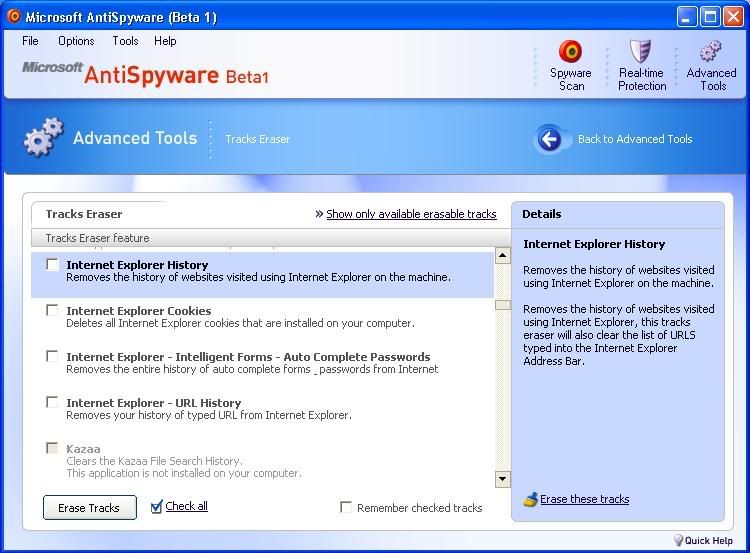Click the Quick Help label
Screen dimensions: 750x553
[708, 541]
